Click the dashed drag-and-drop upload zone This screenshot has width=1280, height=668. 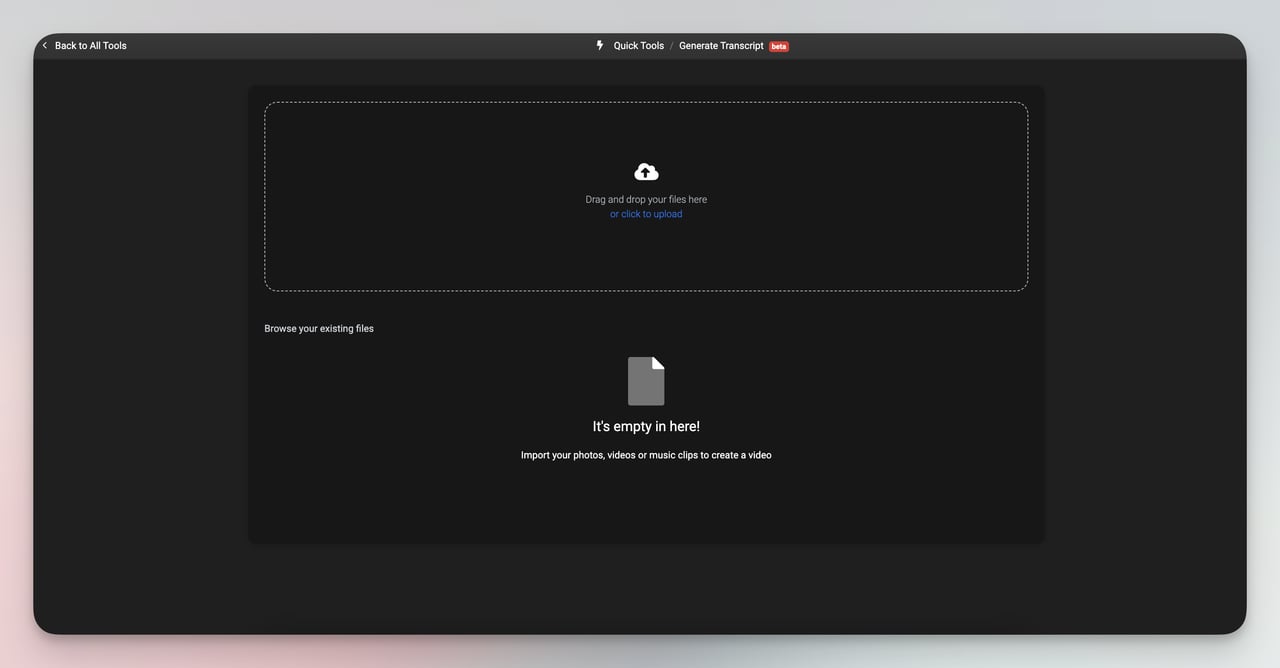[x=645, y=195]
